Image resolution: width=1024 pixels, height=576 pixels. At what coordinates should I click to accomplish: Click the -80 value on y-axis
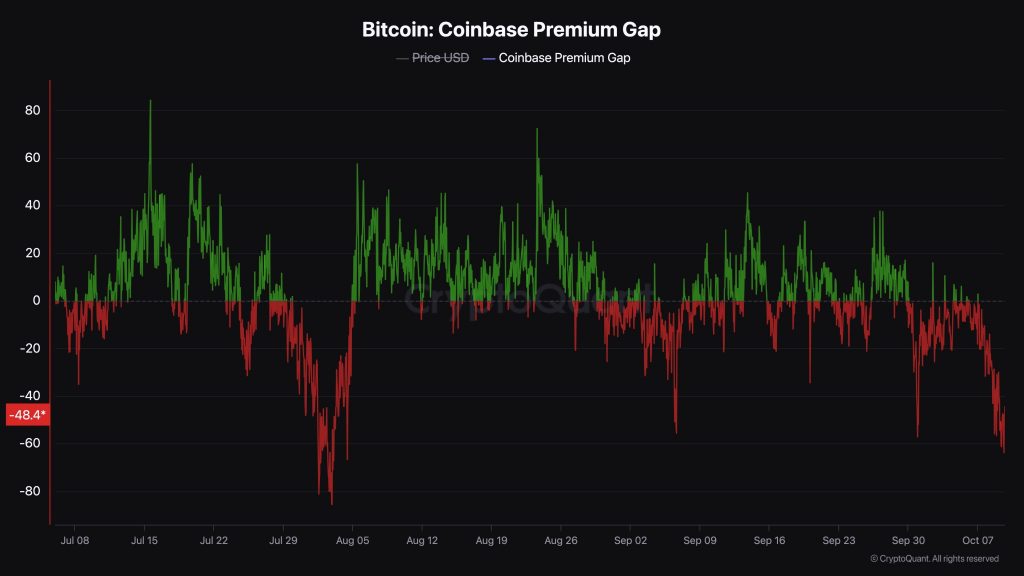[x=30, y=491]
